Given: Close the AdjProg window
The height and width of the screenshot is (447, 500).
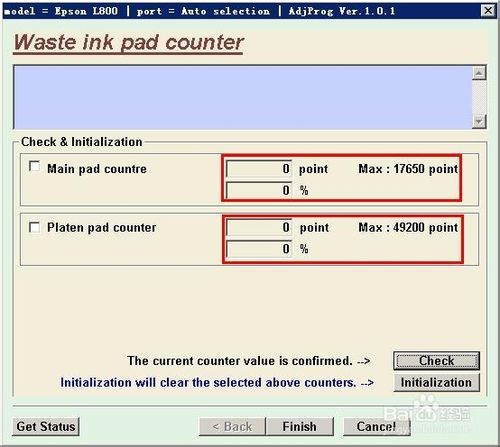Looking at the screenshot, I should pyautogui.click(x=488, y=11).
